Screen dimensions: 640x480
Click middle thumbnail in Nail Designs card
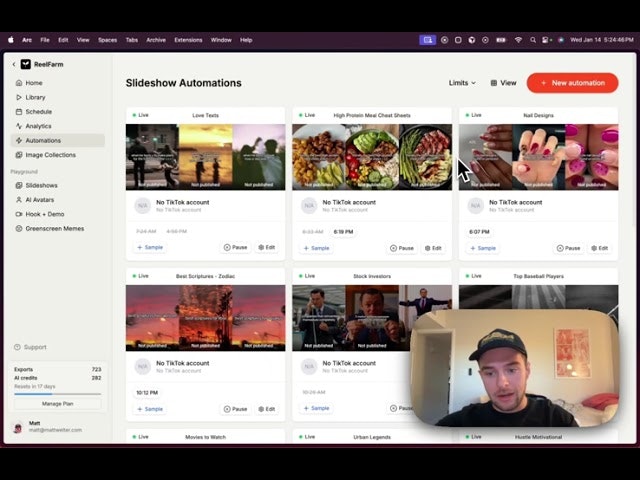[539, 157]
